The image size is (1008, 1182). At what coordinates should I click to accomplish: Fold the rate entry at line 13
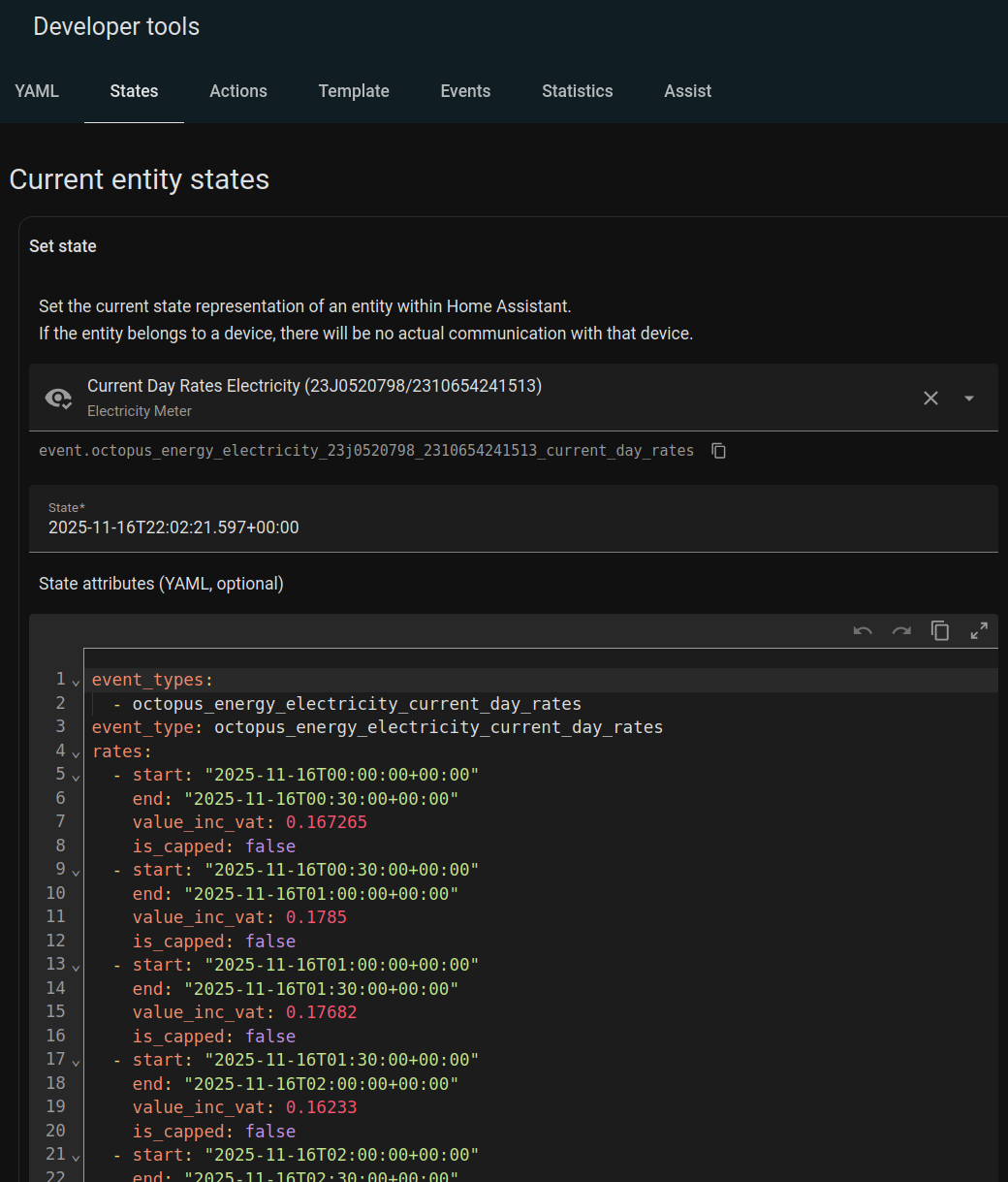point(76,967)
